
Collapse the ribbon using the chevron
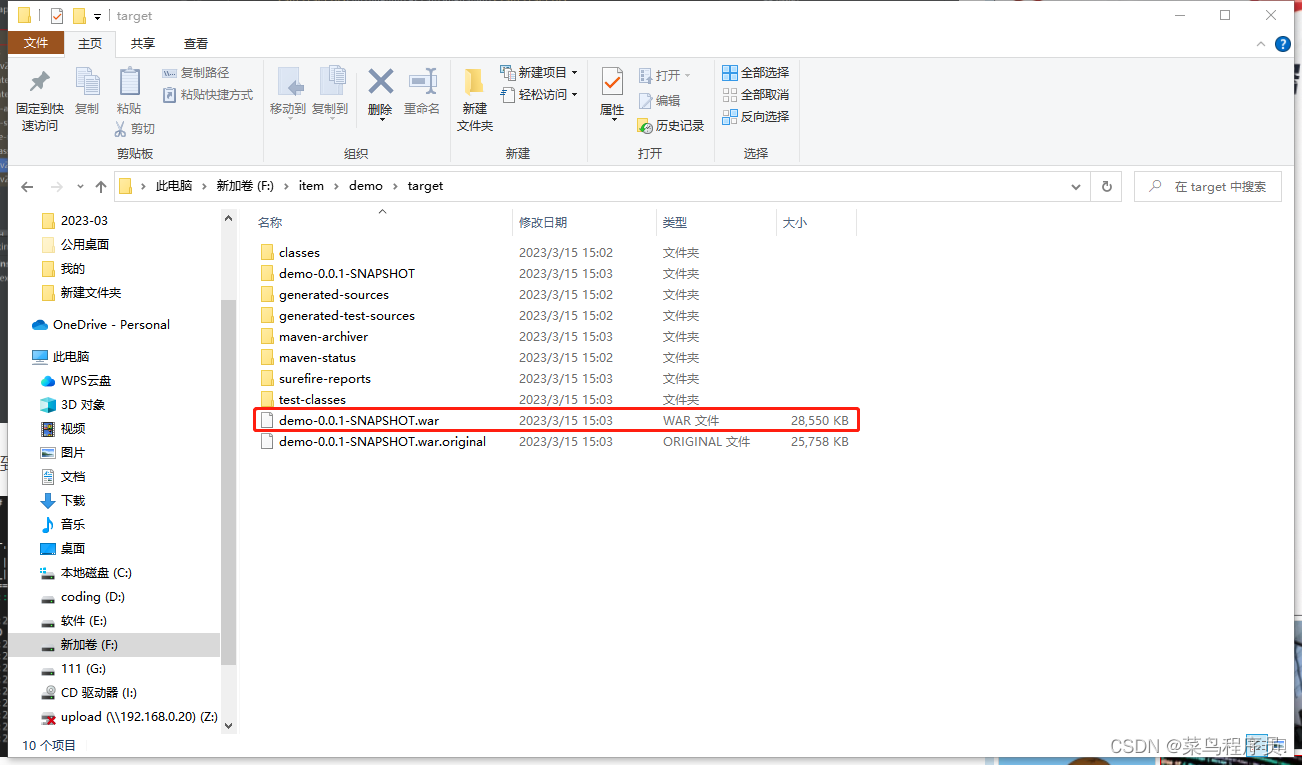[1259, 43]
